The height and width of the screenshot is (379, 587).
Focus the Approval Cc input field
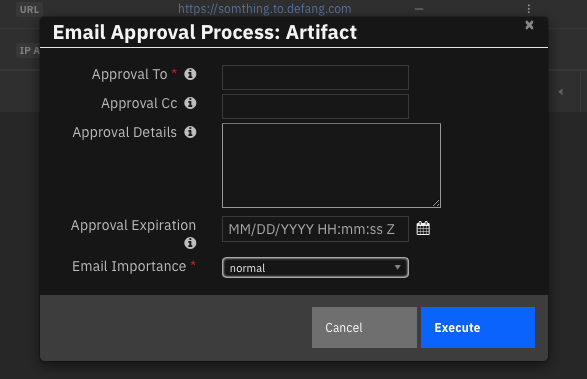pyautogui.click(x=315, y=106)
